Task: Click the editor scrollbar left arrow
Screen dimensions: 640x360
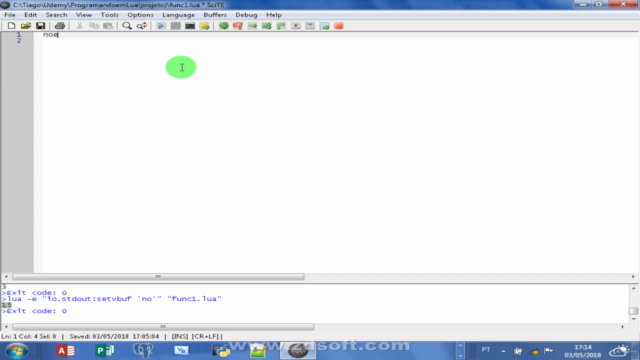Action: [6, 277]
